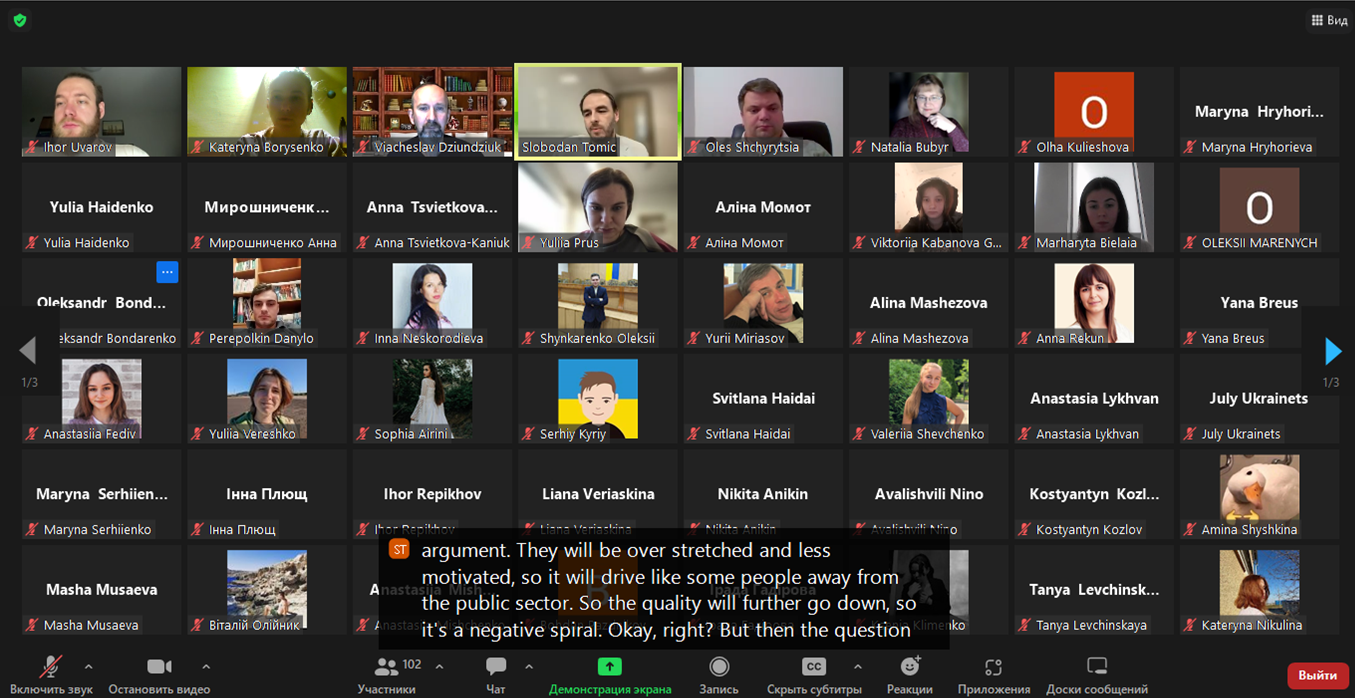This screenshot has height=698, width=1355.
Task: Select Slobodan Tomic's video tile
Action: [x=598, y=110]
